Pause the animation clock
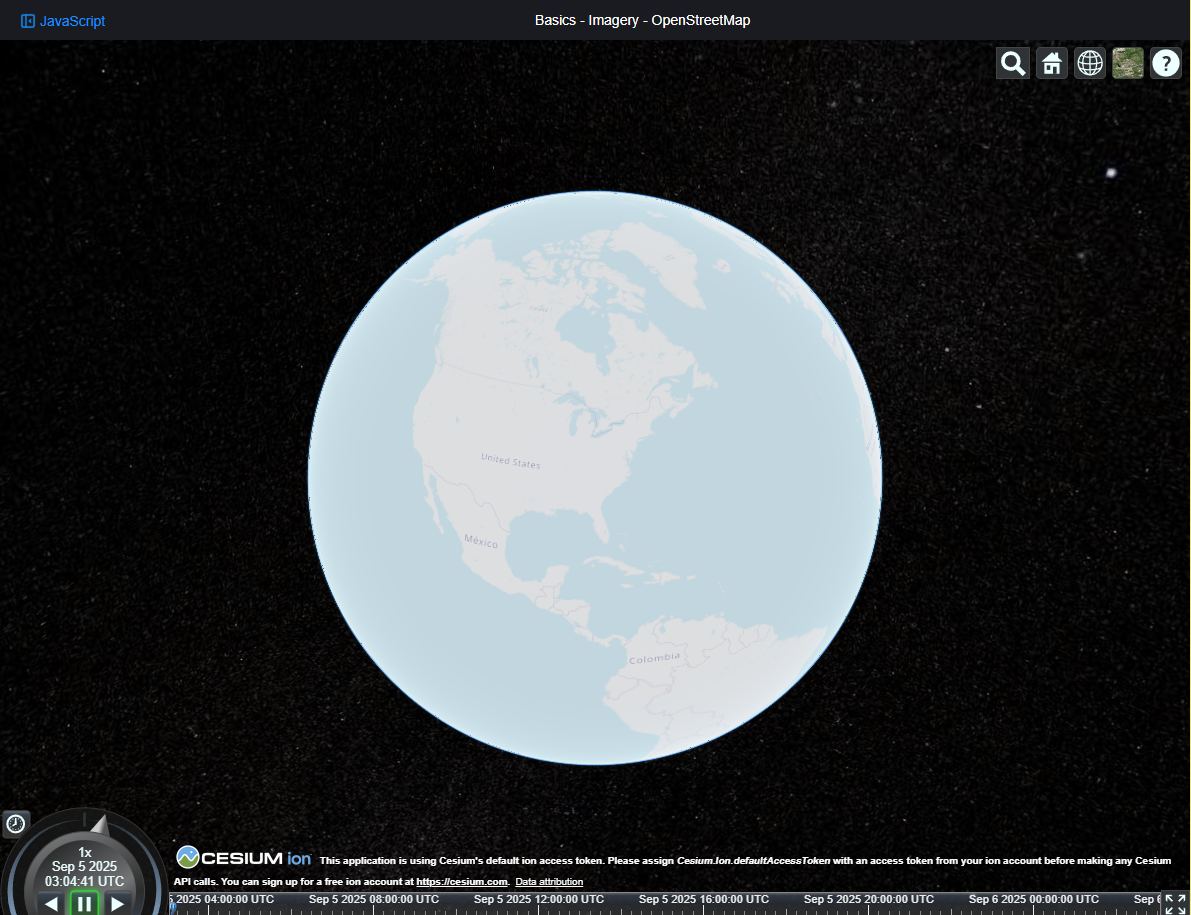 [x=84, y=904]
